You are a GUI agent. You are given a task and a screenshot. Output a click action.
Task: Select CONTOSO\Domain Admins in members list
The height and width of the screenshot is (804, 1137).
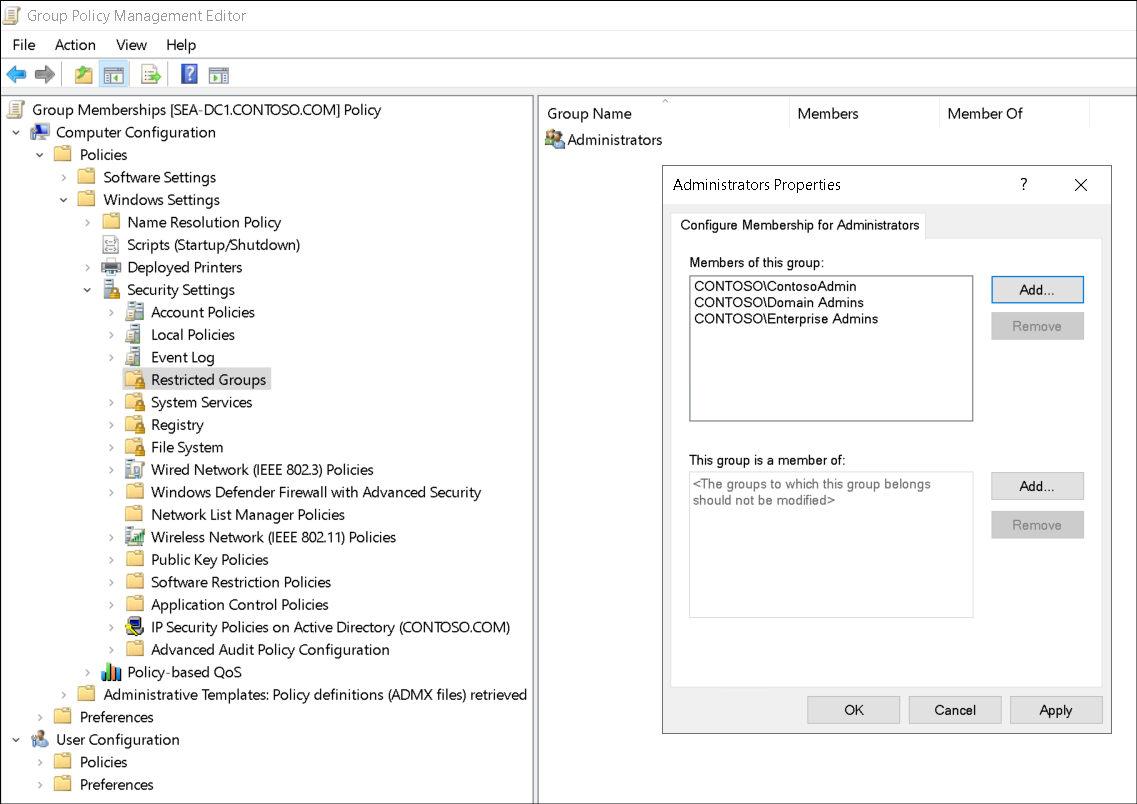point(779,302)
